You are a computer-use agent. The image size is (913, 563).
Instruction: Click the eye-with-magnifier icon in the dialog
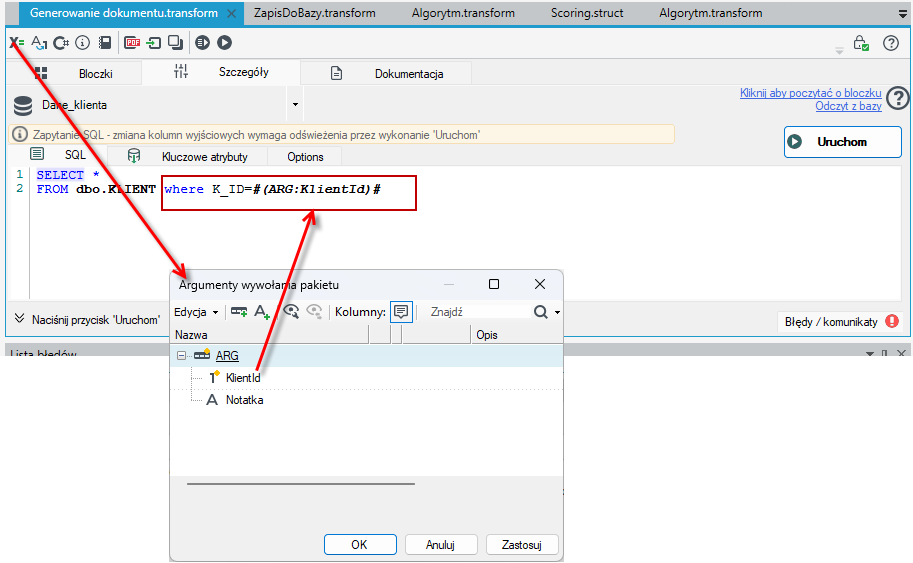click(291, 311)
